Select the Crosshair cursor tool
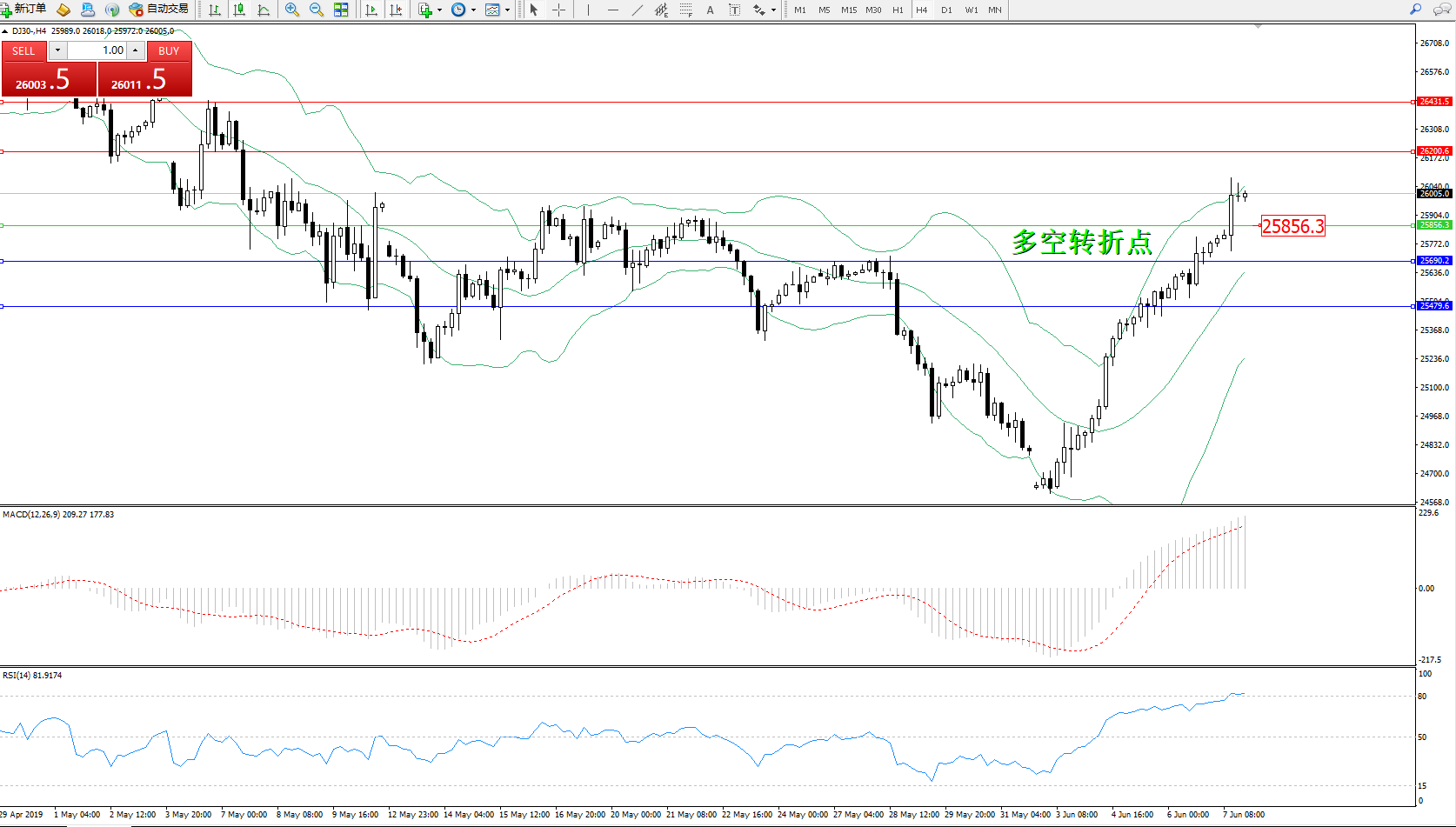This screenshot has height=827, width=1456. pos(558,10)
